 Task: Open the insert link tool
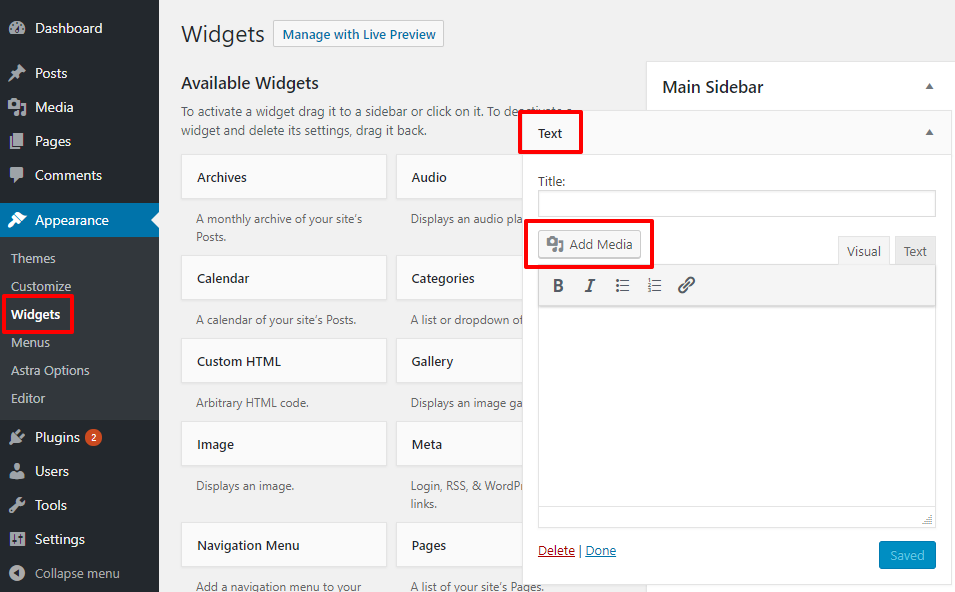pos(686,285)
